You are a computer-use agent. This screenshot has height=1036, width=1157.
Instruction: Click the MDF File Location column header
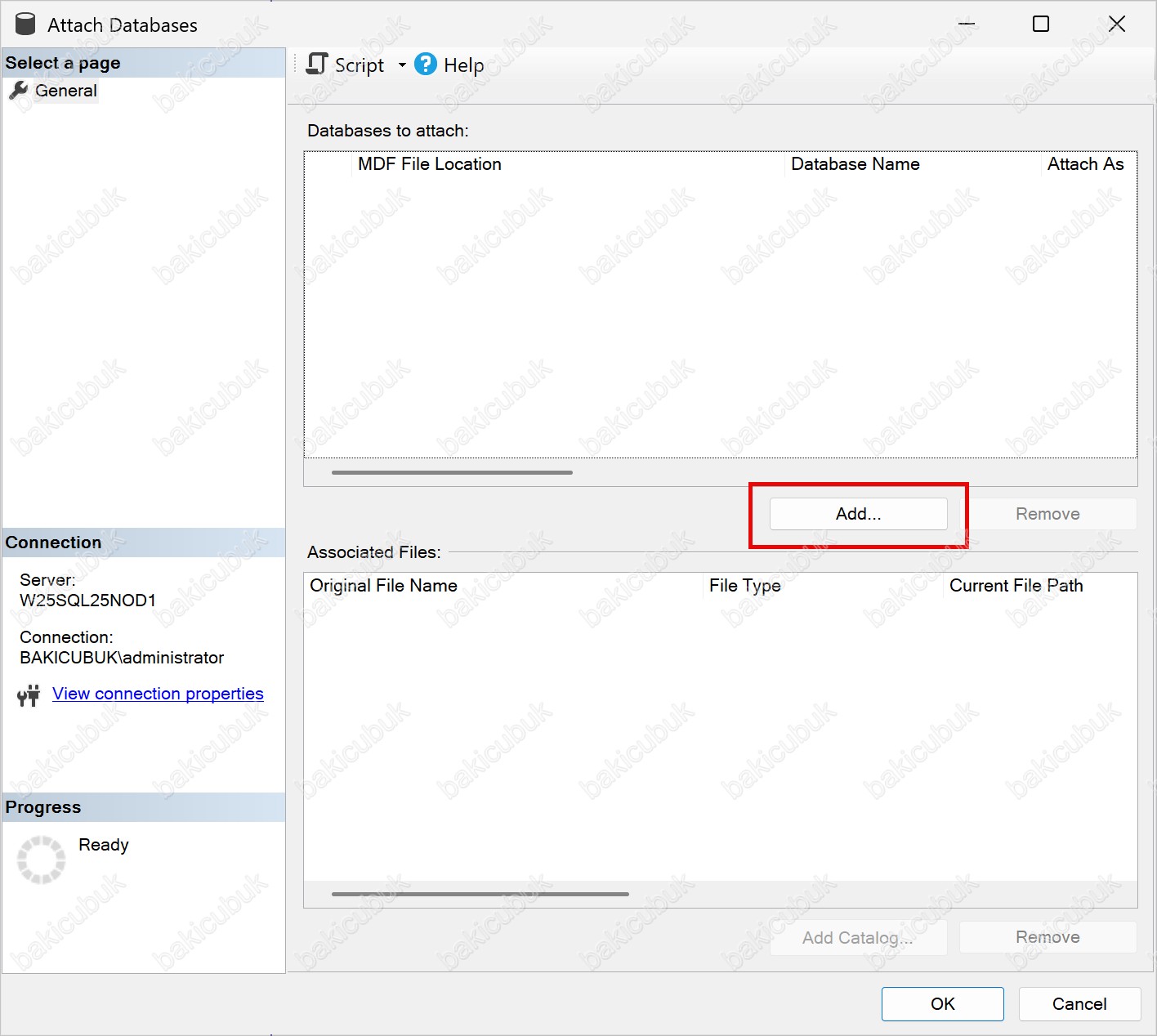coord(430,164)
